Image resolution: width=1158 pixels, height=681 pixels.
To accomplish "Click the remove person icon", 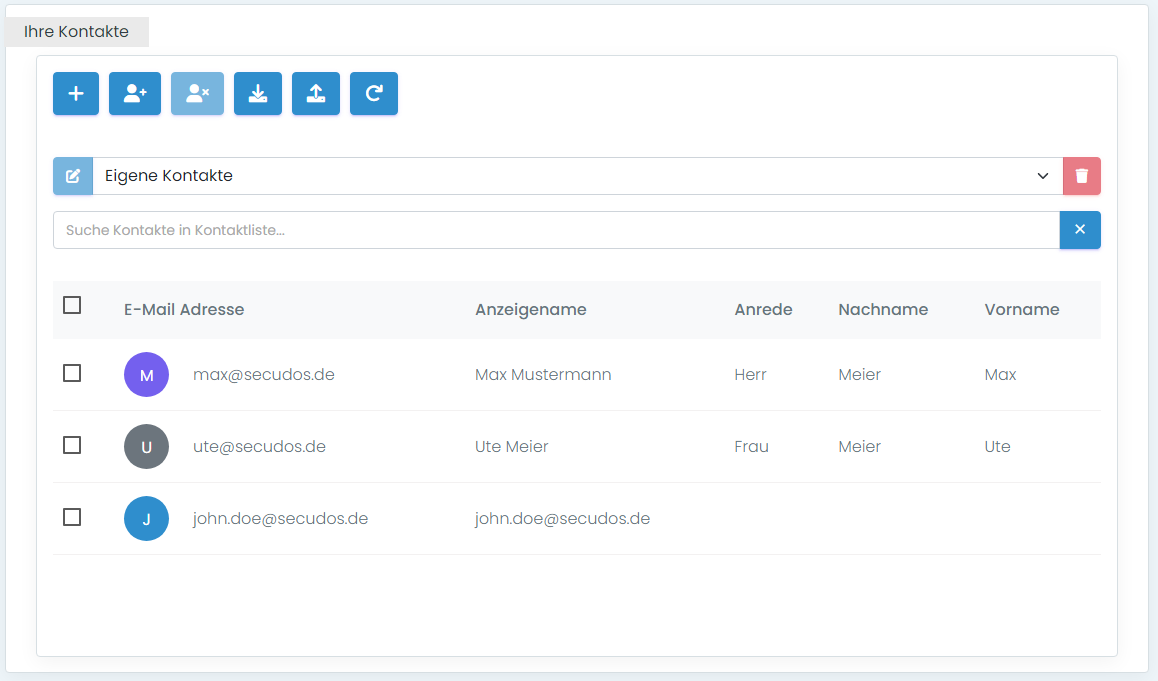I will coord(197,93).
